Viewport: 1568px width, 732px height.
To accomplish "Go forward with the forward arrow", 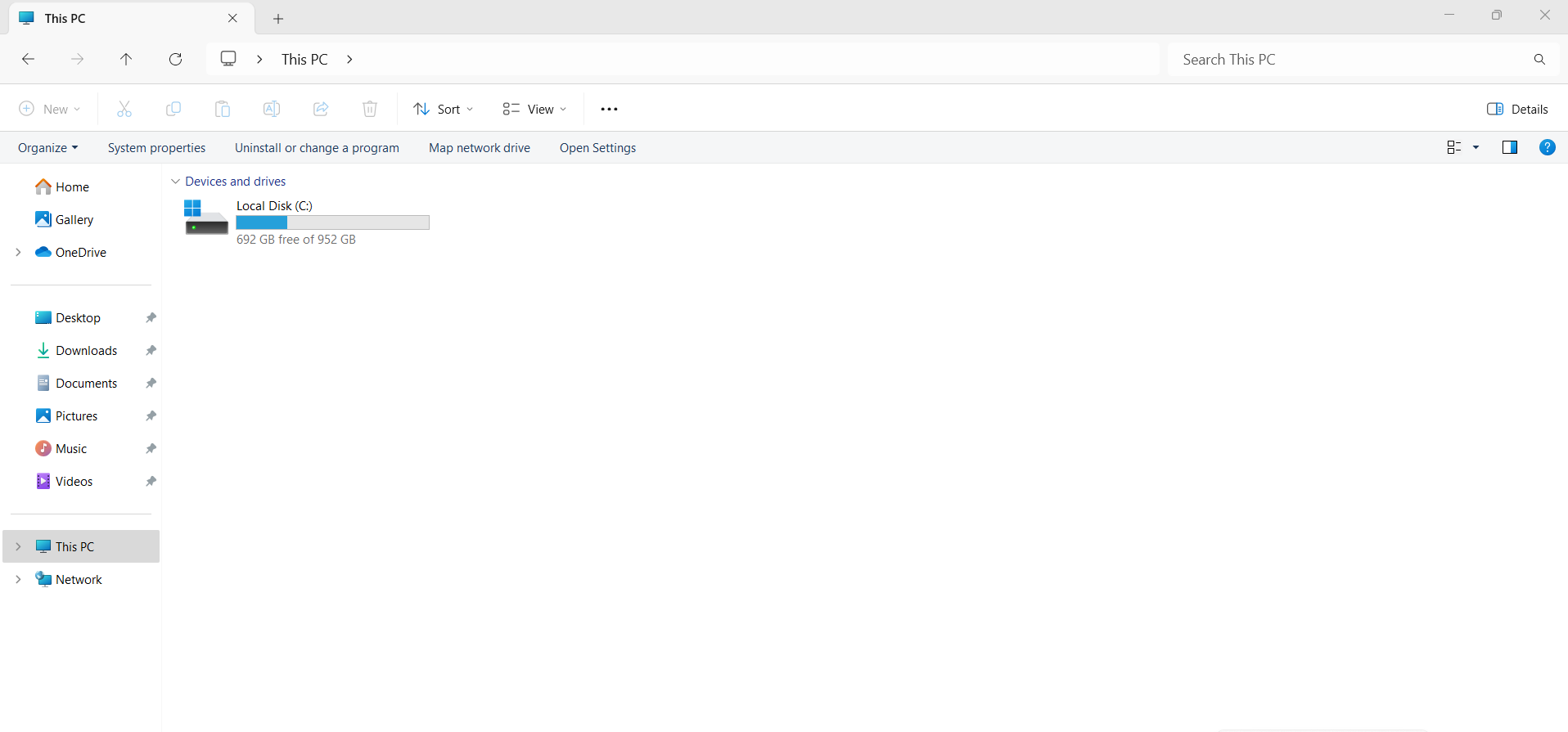I will [x=77, y=59].
